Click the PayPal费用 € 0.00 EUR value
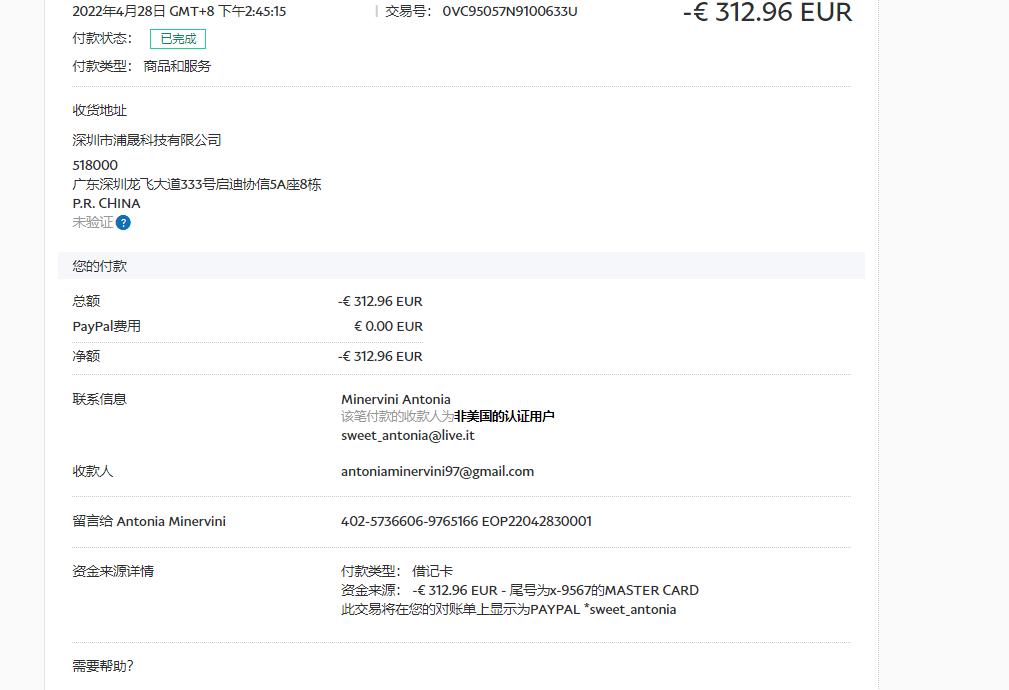1009x690 pixels. pos(388,326)
